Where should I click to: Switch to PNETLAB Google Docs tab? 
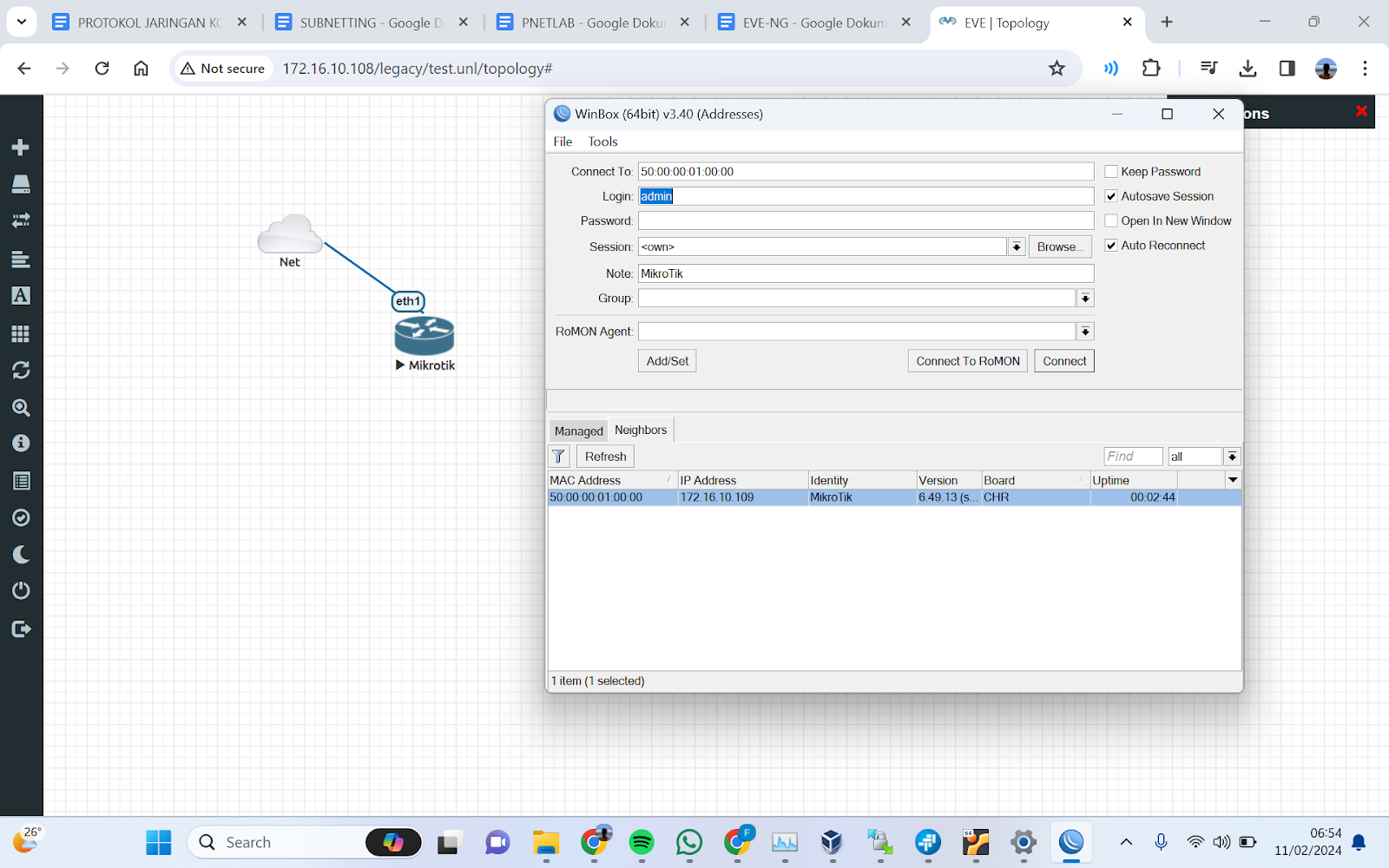tap(593, 23)
